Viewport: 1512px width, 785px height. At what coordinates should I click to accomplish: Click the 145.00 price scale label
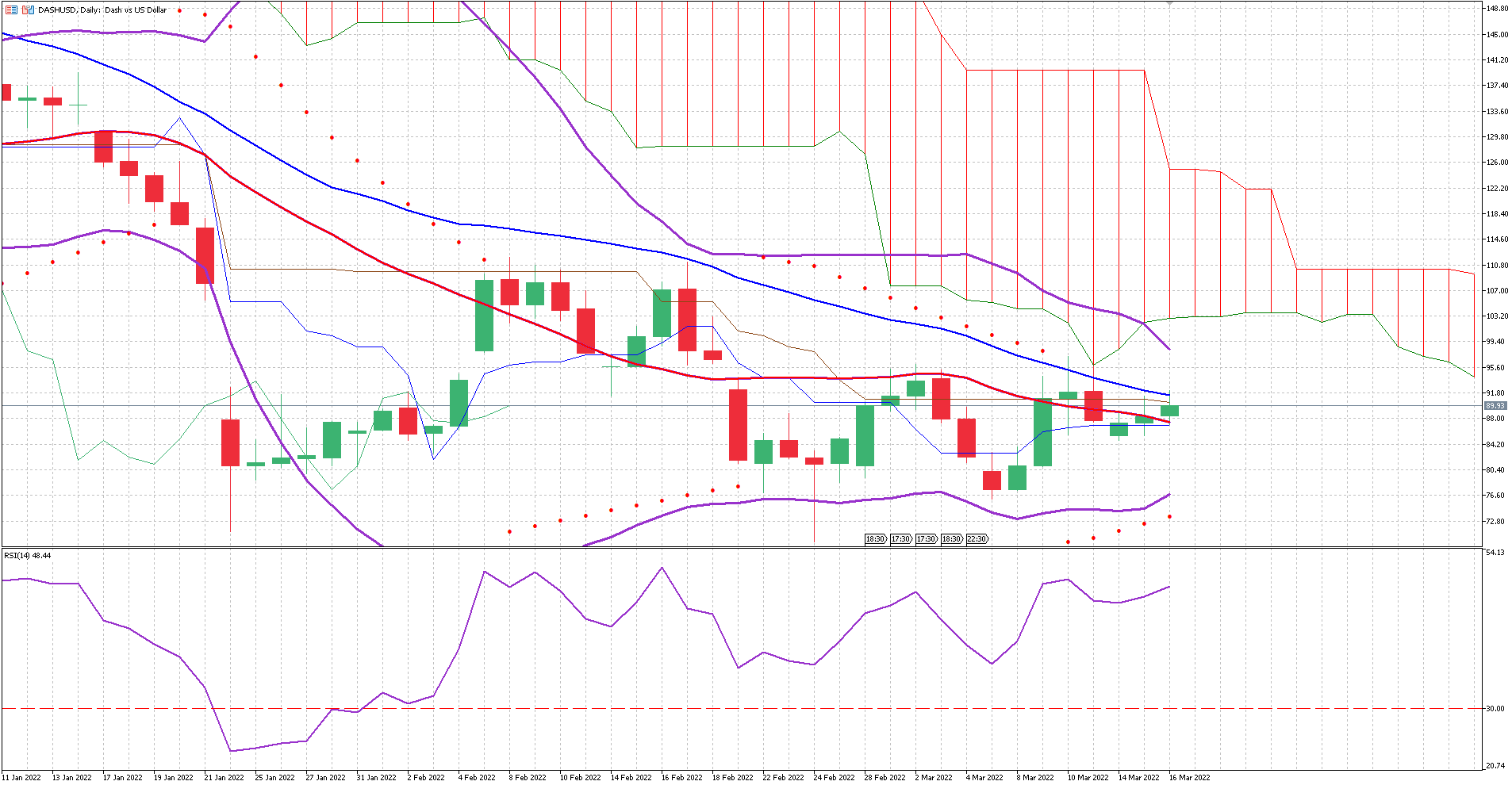(1496, 35)
